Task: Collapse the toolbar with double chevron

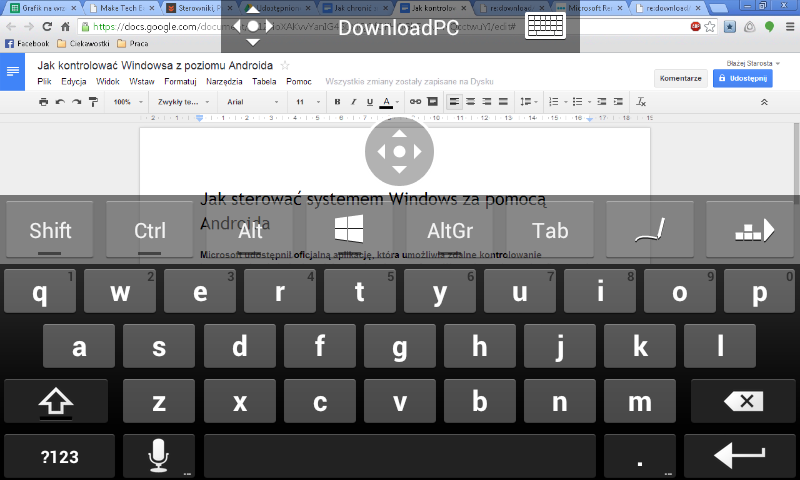Action: pyautogui.click(x=764, y=102)
